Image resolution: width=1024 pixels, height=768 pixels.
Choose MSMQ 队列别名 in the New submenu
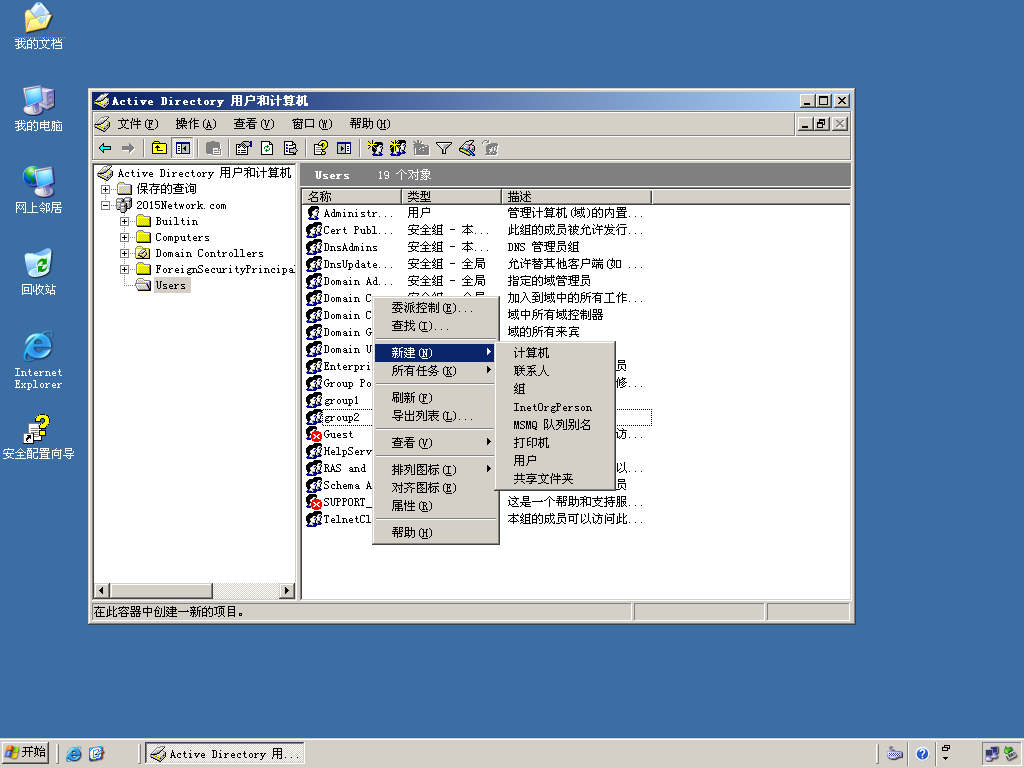(x=555, y=424)
